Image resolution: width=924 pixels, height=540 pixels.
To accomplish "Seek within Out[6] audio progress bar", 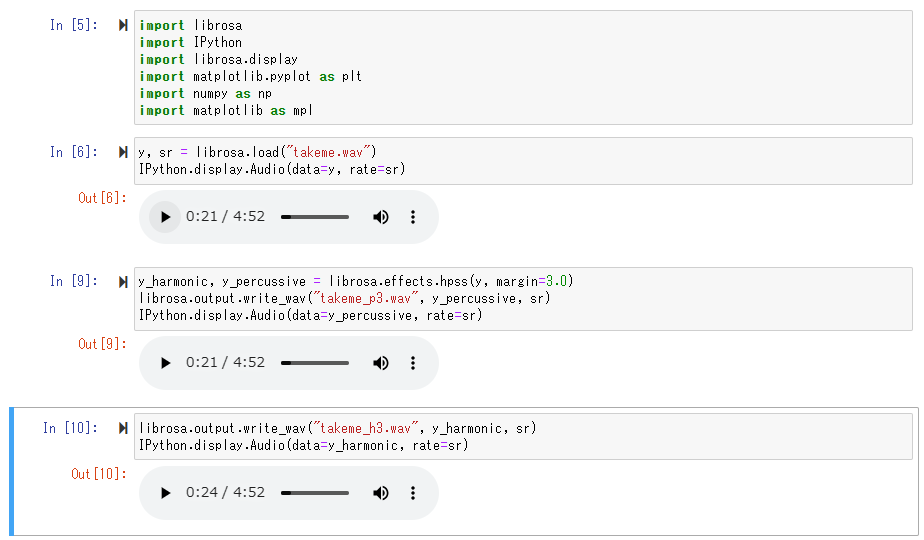I will click(315, 217).
